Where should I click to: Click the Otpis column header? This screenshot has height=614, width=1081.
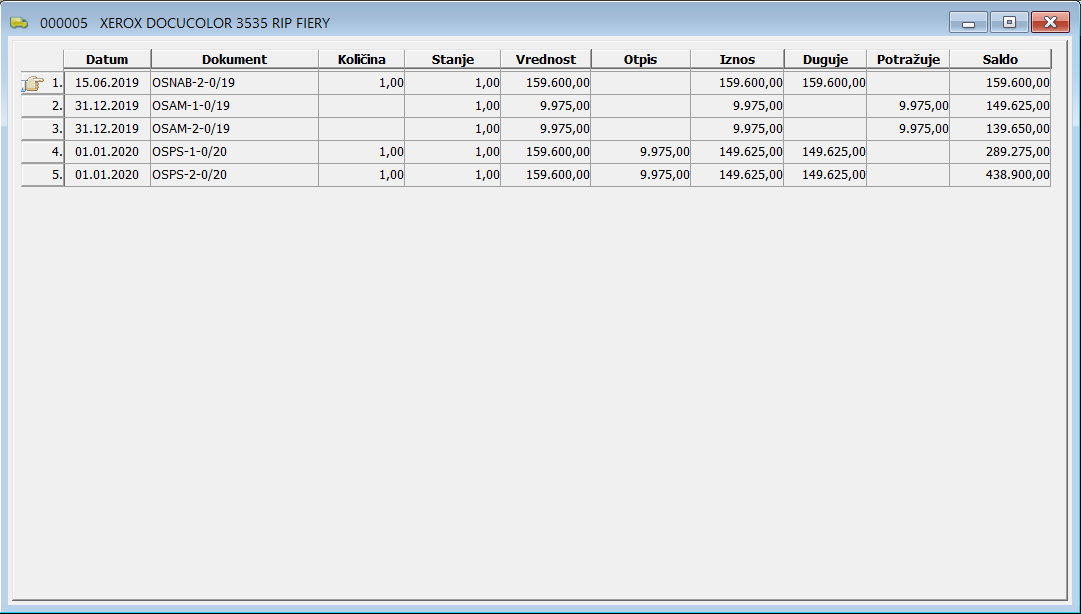(x=640, y=59)
